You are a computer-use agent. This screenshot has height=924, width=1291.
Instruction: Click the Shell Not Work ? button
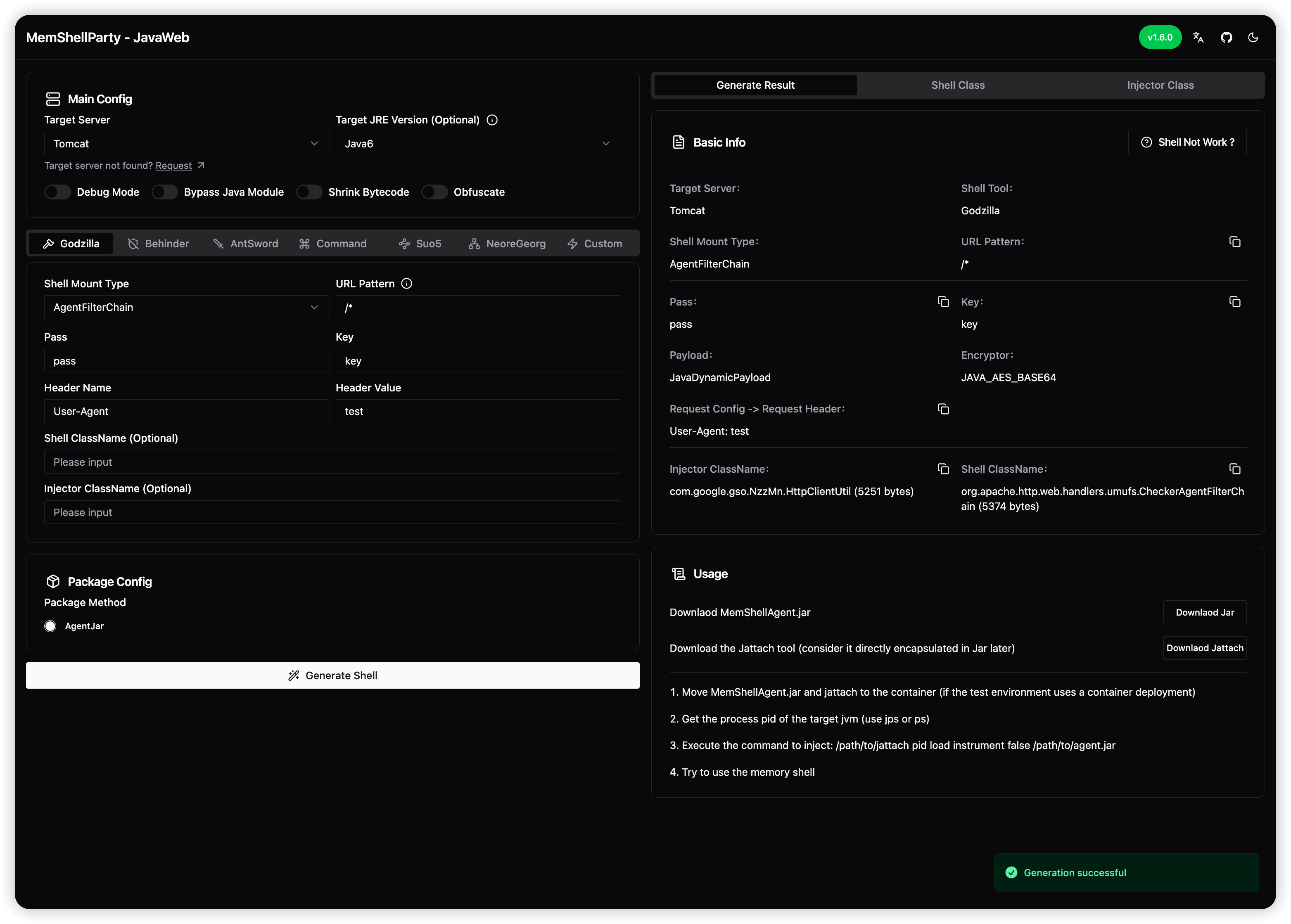point(1187,142)
